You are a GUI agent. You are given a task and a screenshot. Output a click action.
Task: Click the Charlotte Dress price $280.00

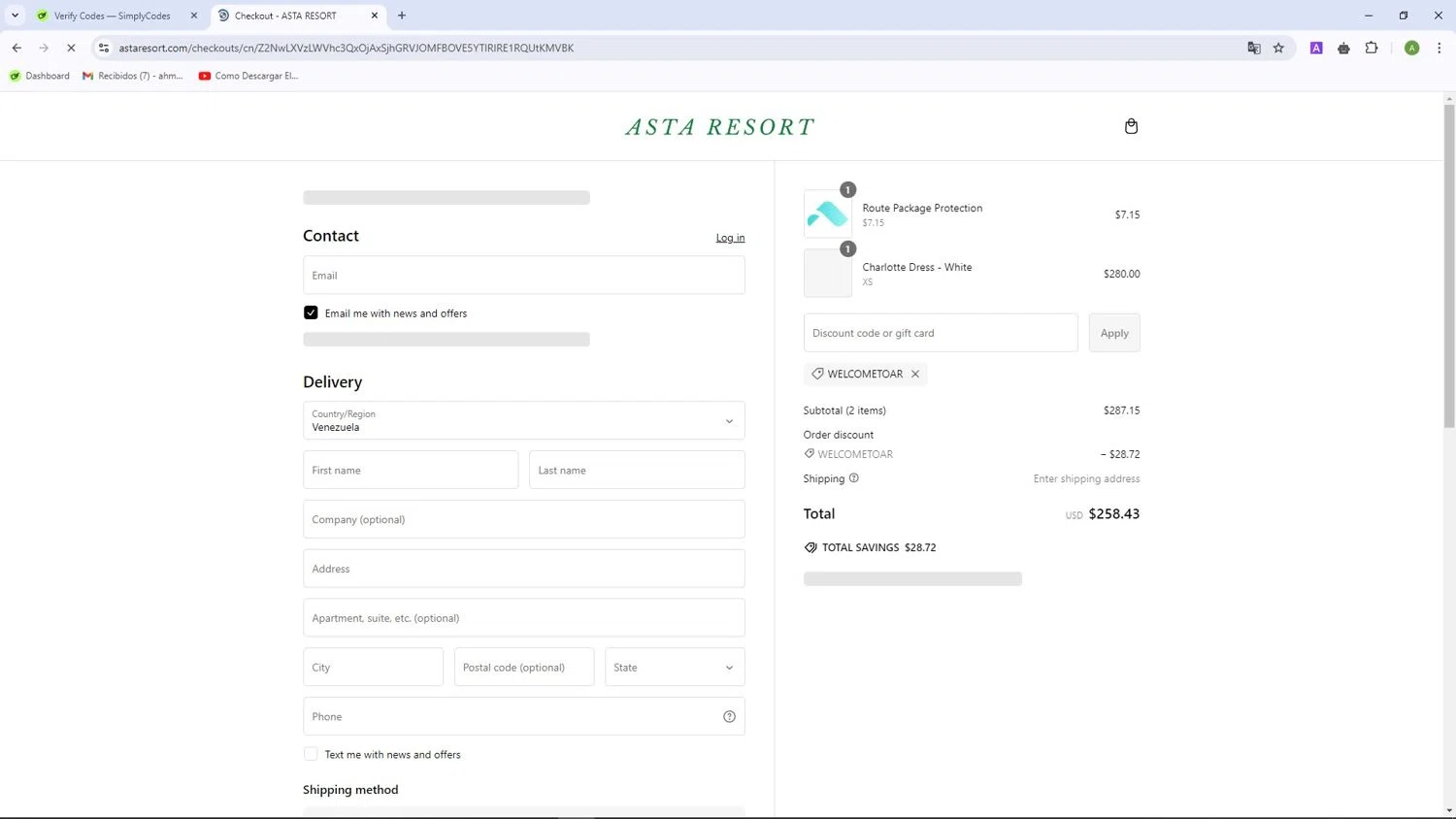(1121, 274)
